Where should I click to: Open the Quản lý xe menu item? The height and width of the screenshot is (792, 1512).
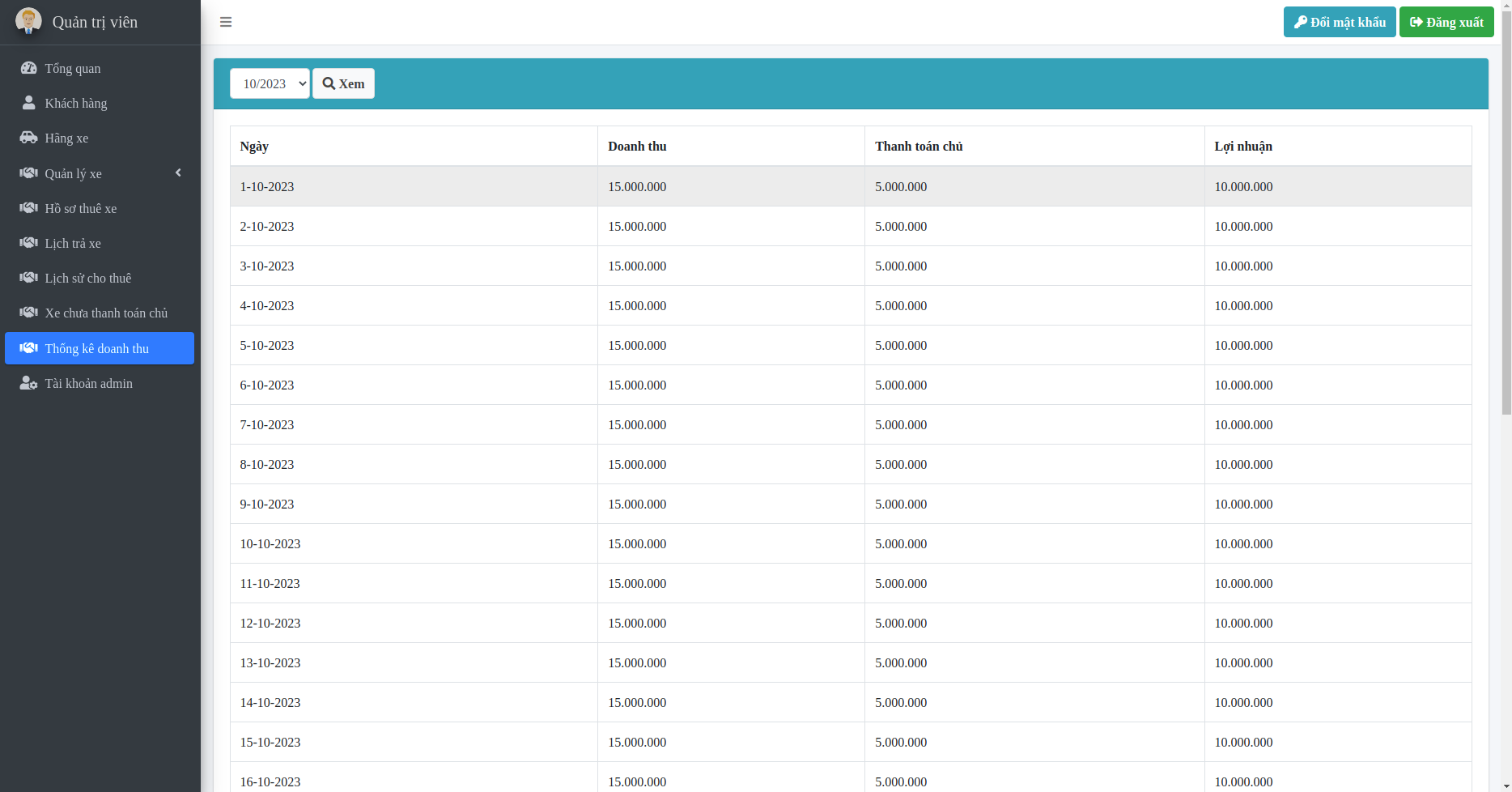pyautogui.click(x=73, y=173)
